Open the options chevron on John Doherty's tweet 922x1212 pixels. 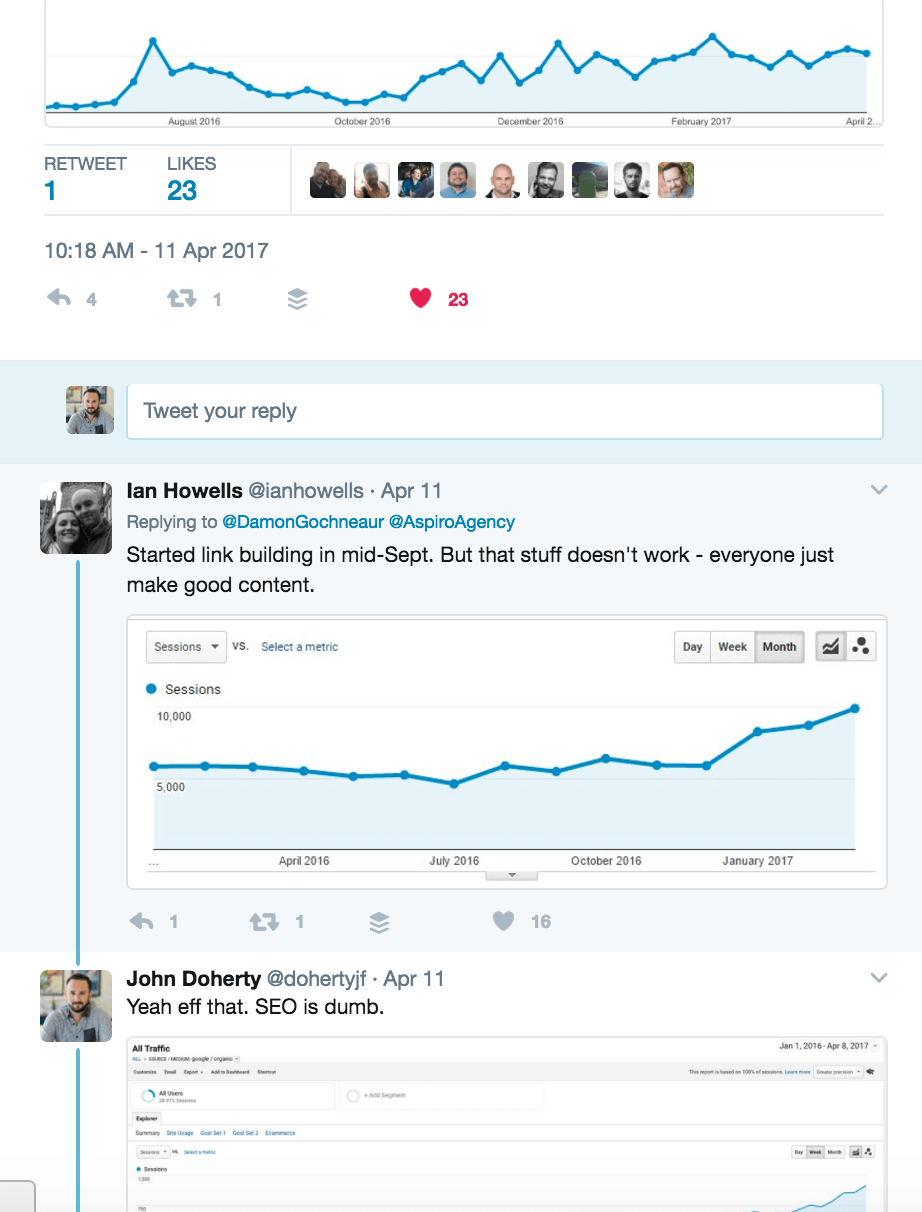879,977
